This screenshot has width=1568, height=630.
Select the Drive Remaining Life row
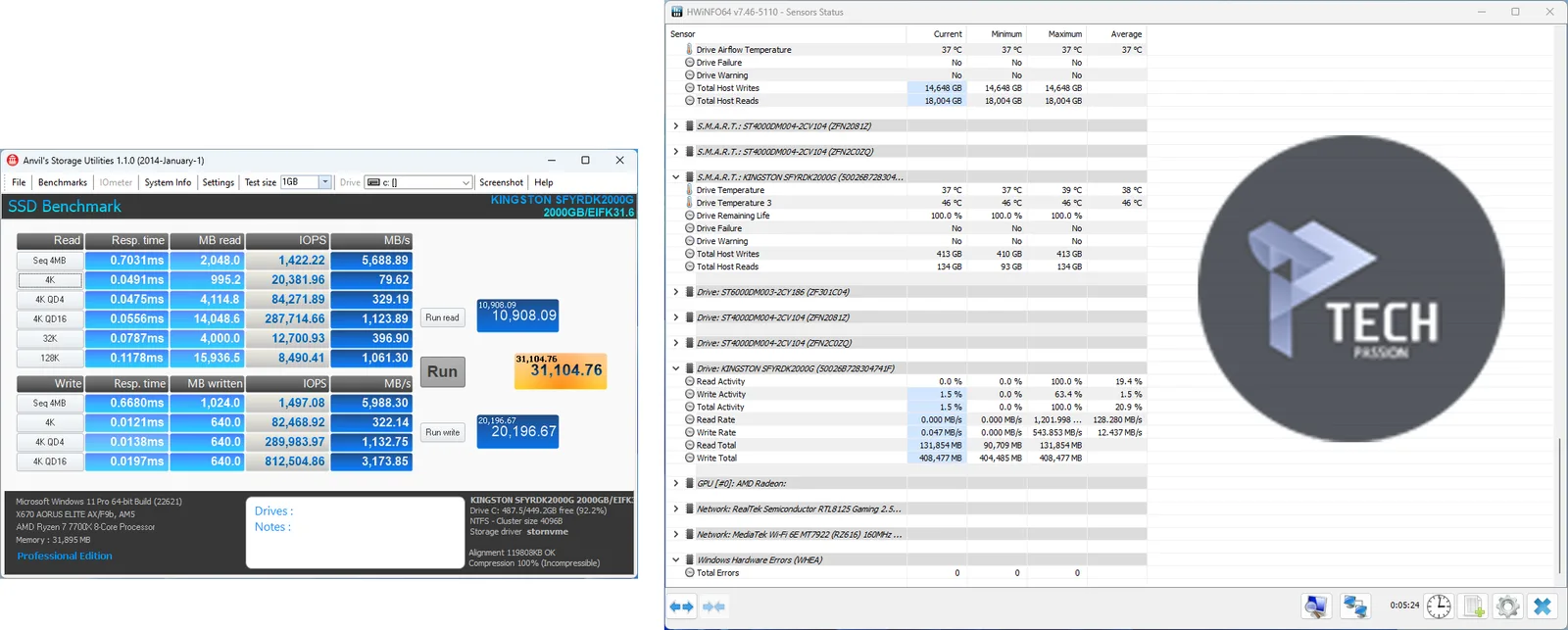pos(906,216)
